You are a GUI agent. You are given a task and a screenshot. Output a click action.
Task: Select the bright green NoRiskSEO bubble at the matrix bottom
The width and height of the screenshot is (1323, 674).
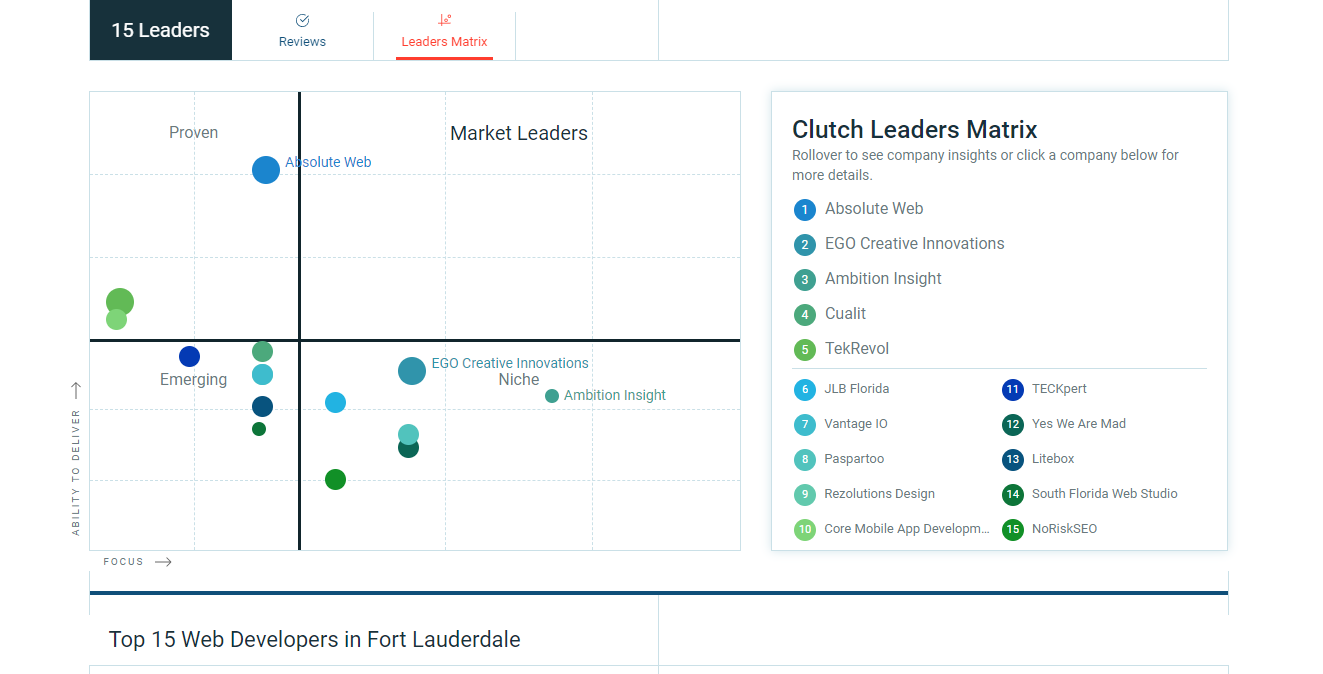[x=335, y=480]
